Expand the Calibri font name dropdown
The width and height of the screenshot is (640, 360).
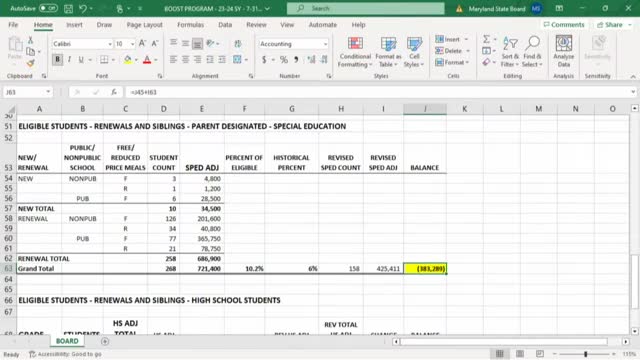110,44
